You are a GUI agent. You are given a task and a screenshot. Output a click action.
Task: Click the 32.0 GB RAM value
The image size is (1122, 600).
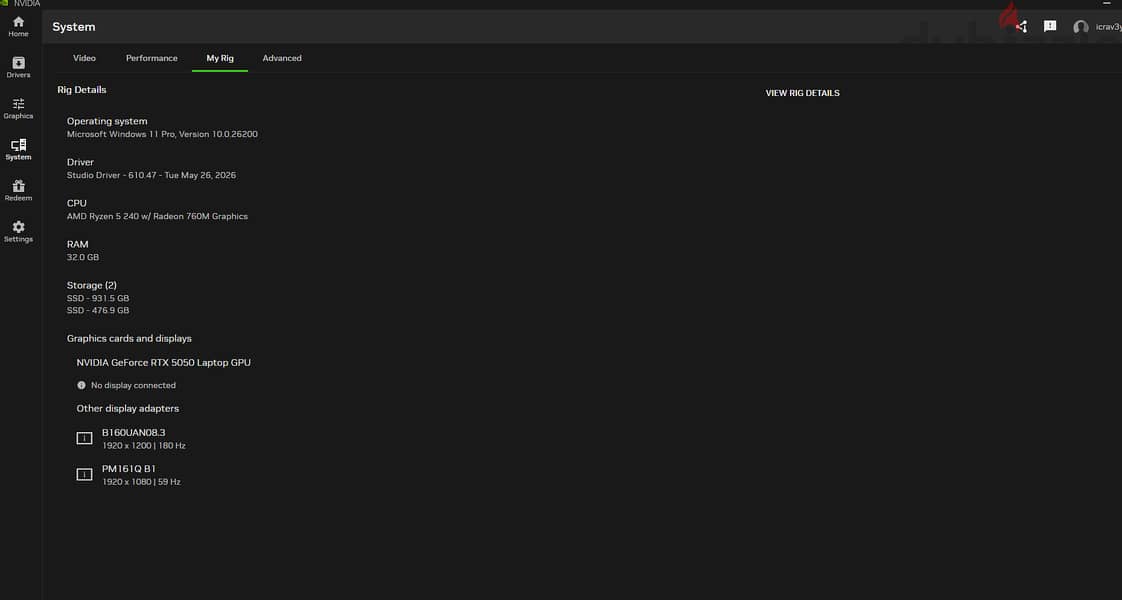coord(83,257)
